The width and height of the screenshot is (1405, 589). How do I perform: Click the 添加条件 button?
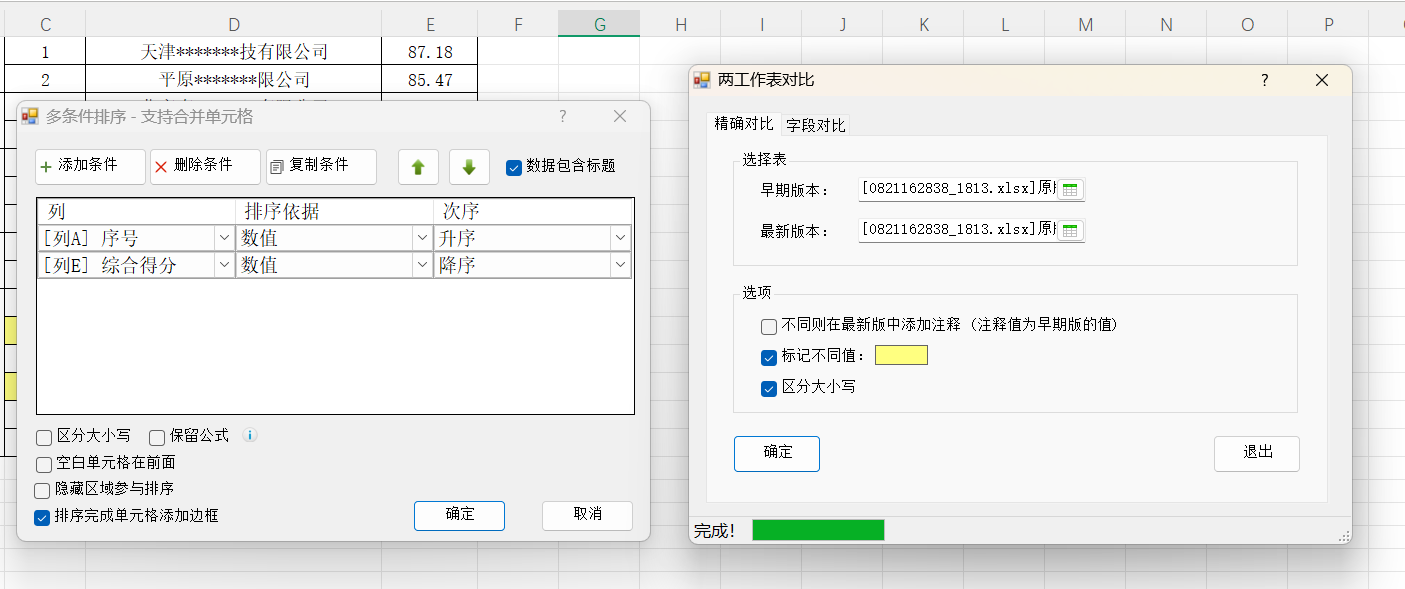[90, 167]
